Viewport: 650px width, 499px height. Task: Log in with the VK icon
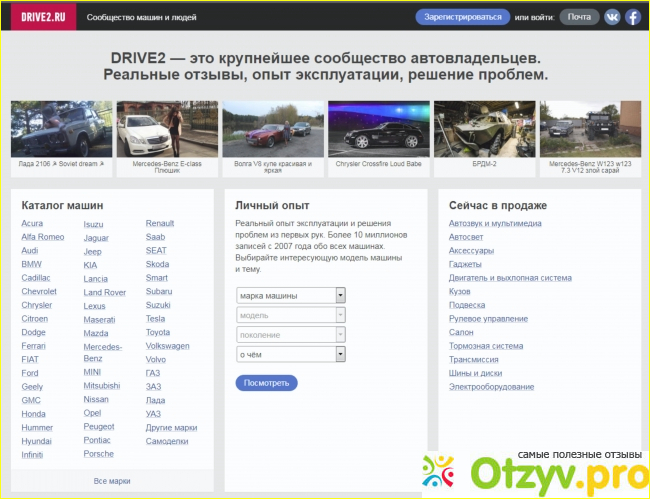tap(612, 17)
